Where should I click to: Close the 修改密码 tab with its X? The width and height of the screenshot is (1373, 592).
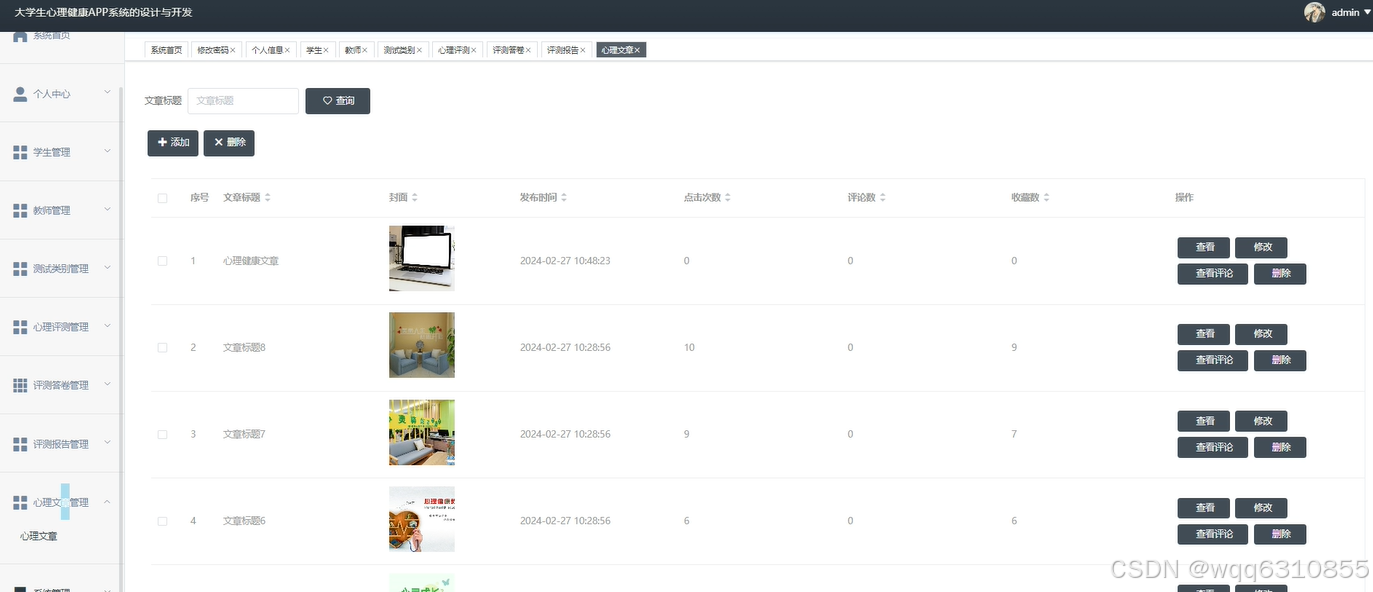[x=233, y=50]
